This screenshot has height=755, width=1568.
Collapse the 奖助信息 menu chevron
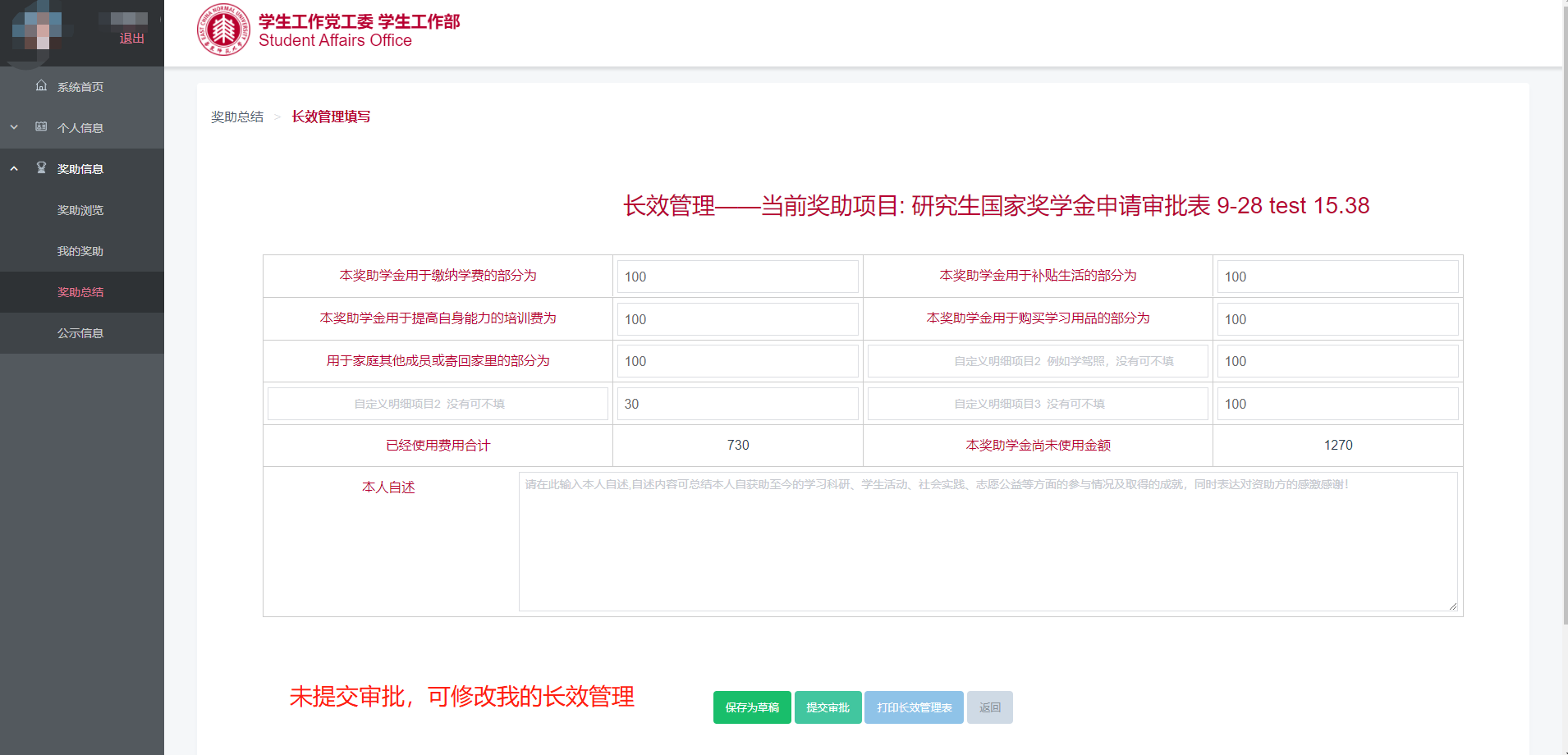(14, 168)
